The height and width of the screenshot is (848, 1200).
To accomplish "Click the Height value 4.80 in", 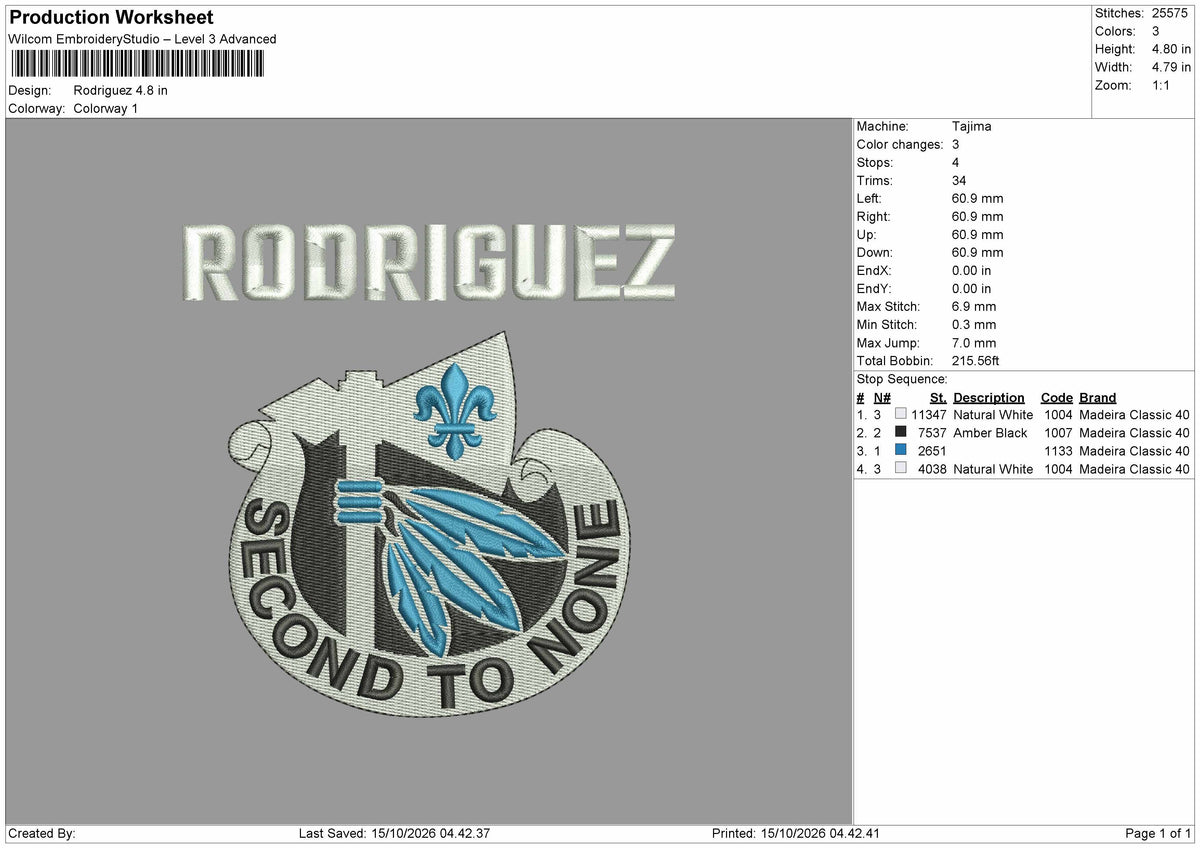I will click(1171, 49).
